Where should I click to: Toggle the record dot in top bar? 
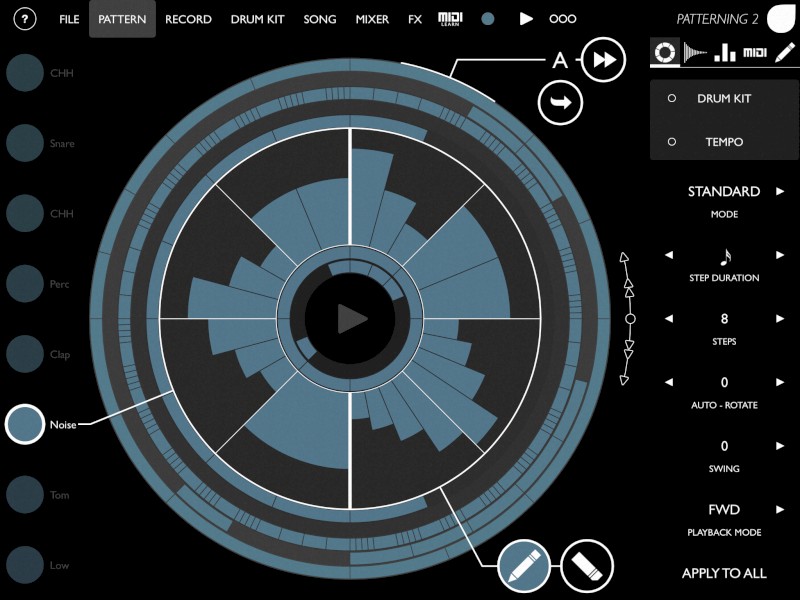[488, 19]
